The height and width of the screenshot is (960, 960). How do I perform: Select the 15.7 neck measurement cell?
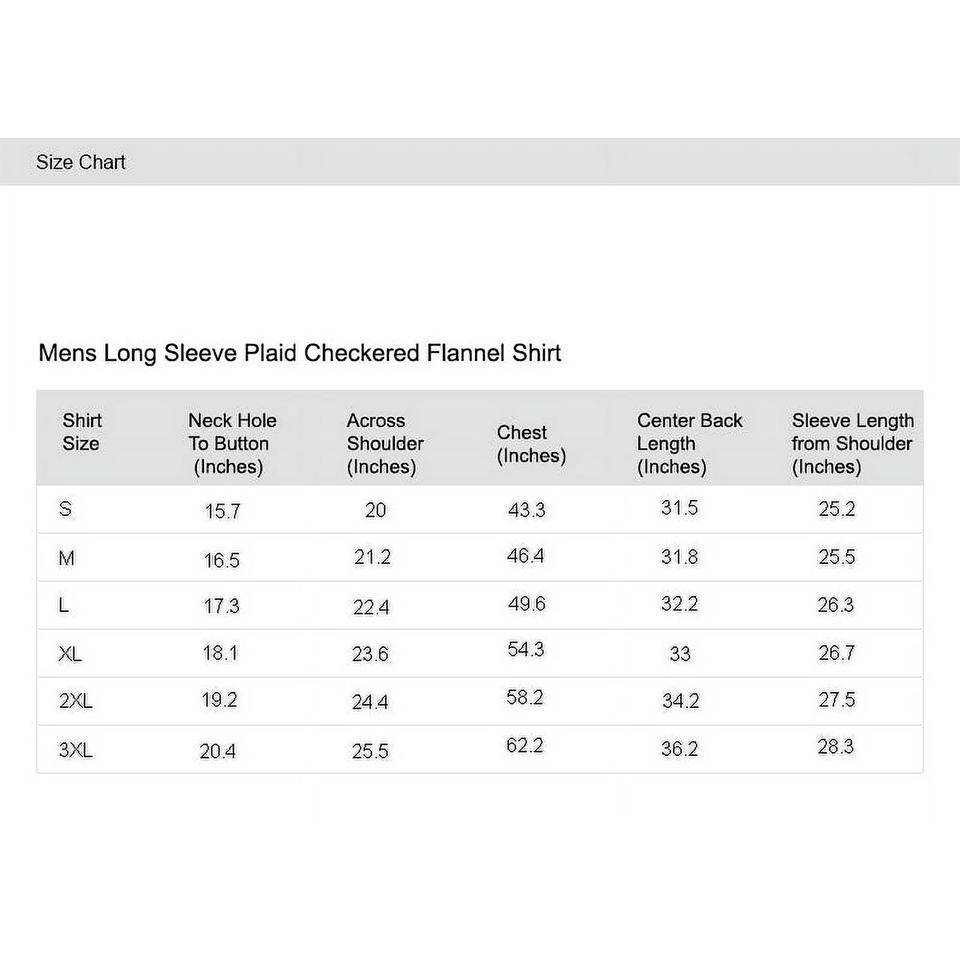tap(222, 511)
